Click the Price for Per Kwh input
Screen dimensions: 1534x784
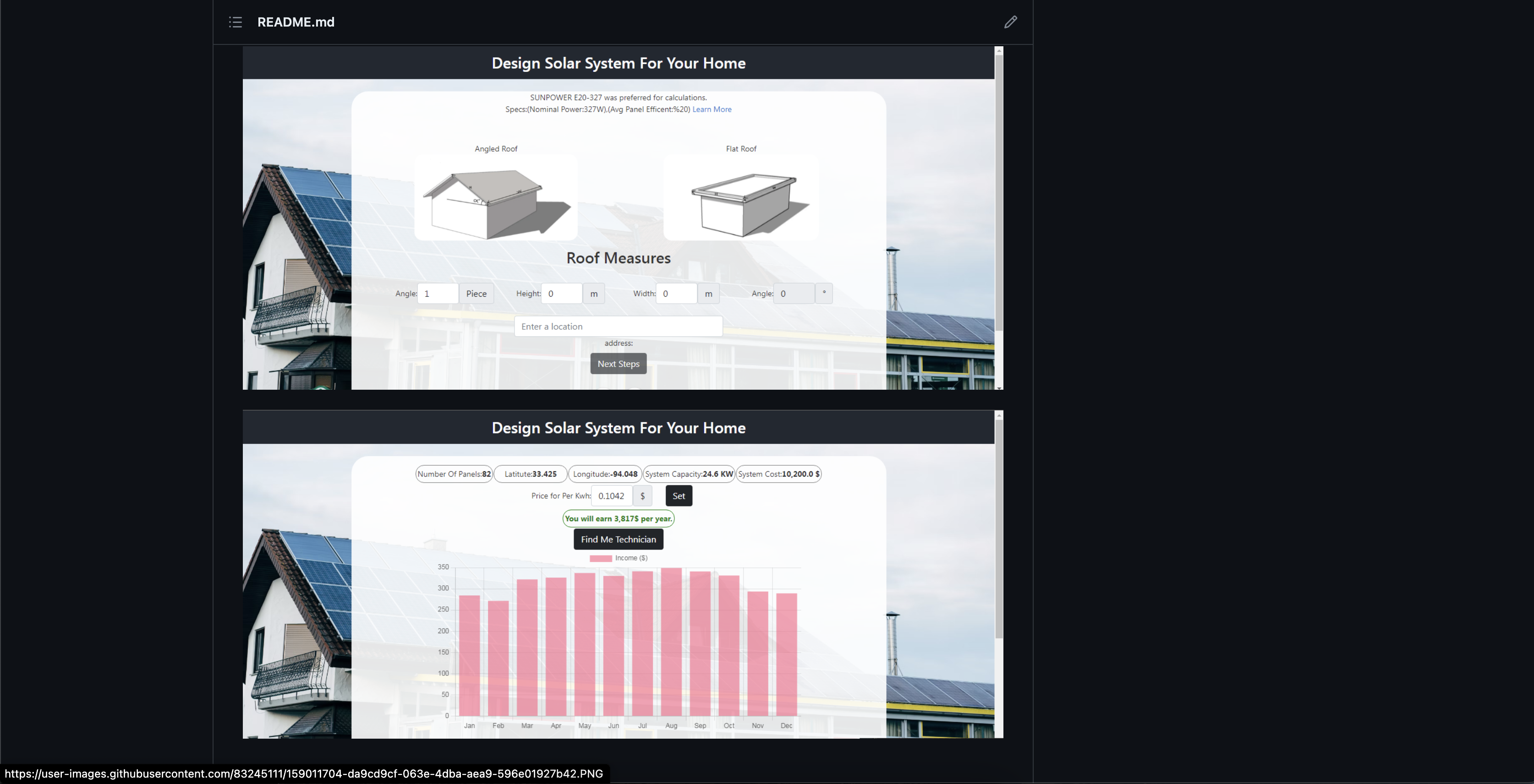tap(612, 496)
